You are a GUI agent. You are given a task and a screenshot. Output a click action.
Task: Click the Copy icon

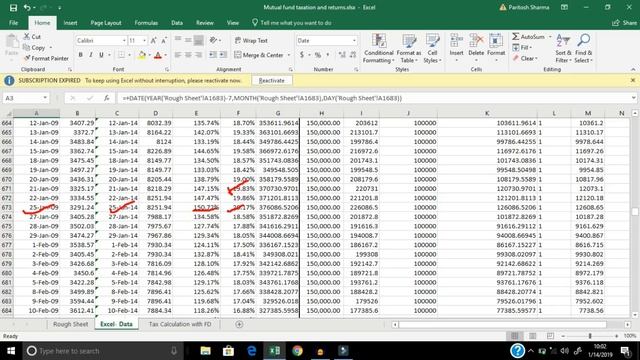(x=27, y=47)
